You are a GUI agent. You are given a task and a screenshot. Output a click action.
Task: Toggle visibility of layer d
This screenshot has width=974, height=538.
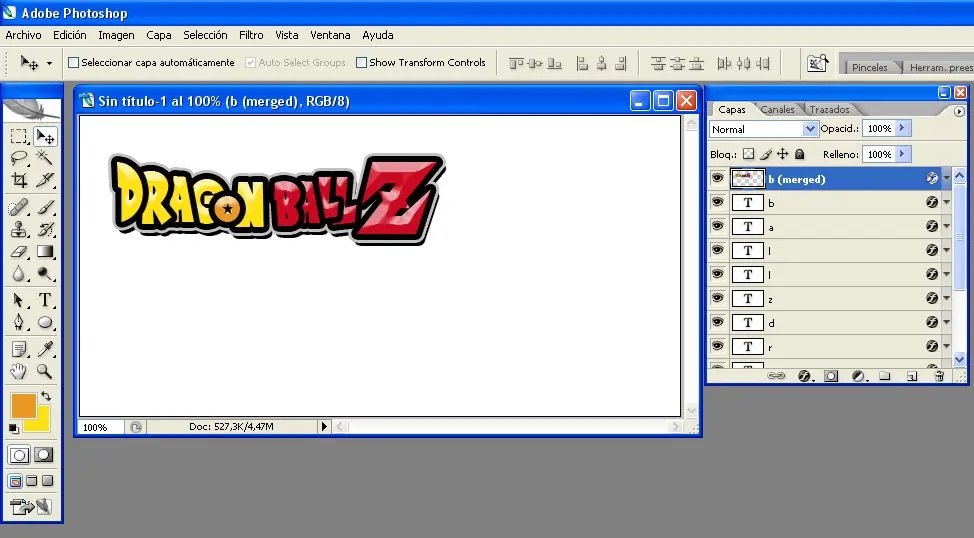pos(717,322)
